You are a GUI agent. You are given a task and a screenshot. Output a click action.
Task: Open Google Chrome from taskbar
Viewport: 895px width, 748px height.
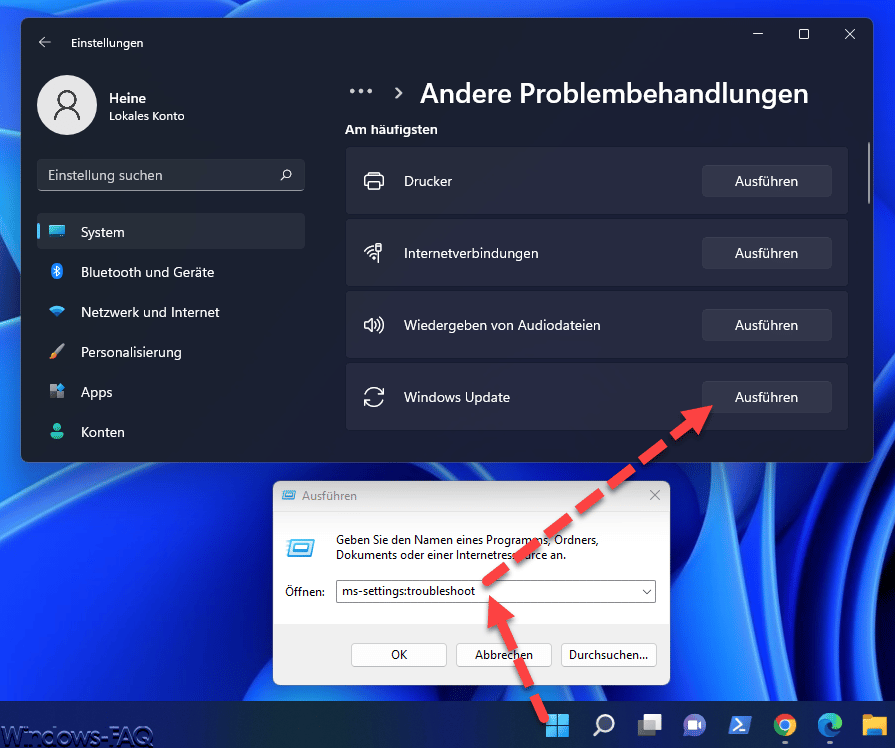coord(785,725)
